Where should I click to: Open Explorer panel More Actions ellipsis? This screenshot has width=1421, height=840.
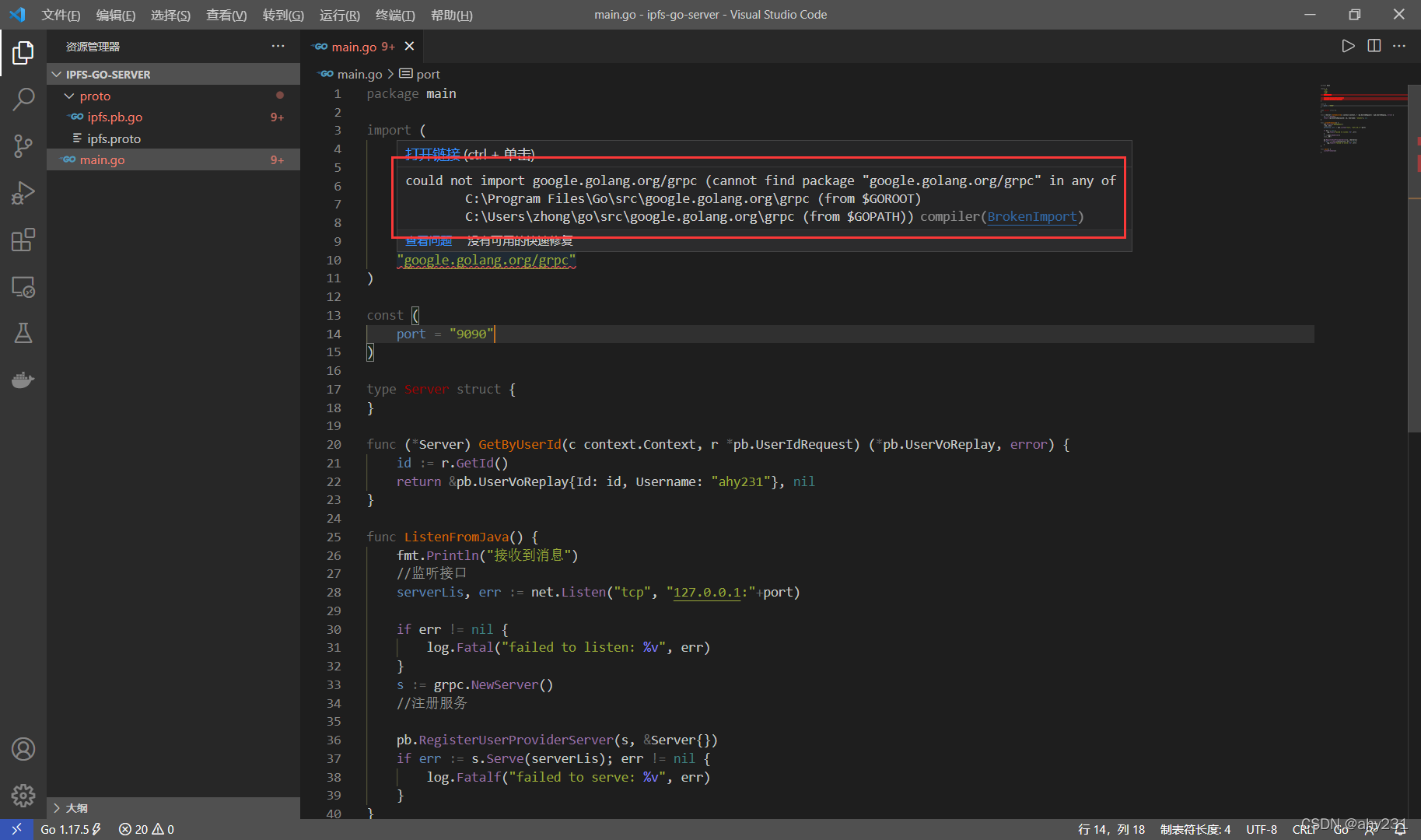click(x=278, y=46)
